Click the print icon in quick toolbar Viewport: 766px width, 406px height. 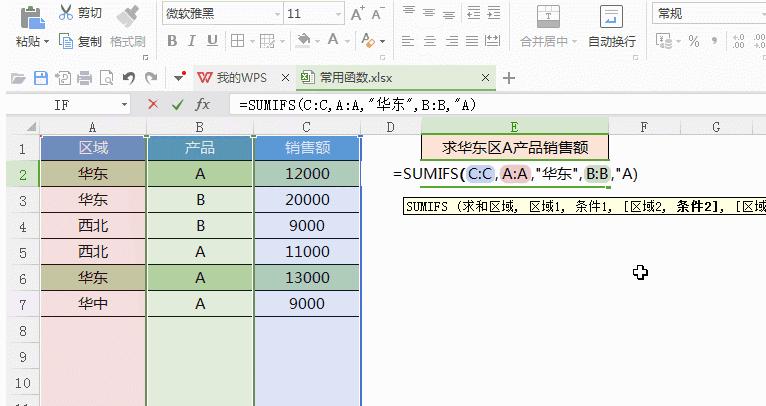point(85,78)
